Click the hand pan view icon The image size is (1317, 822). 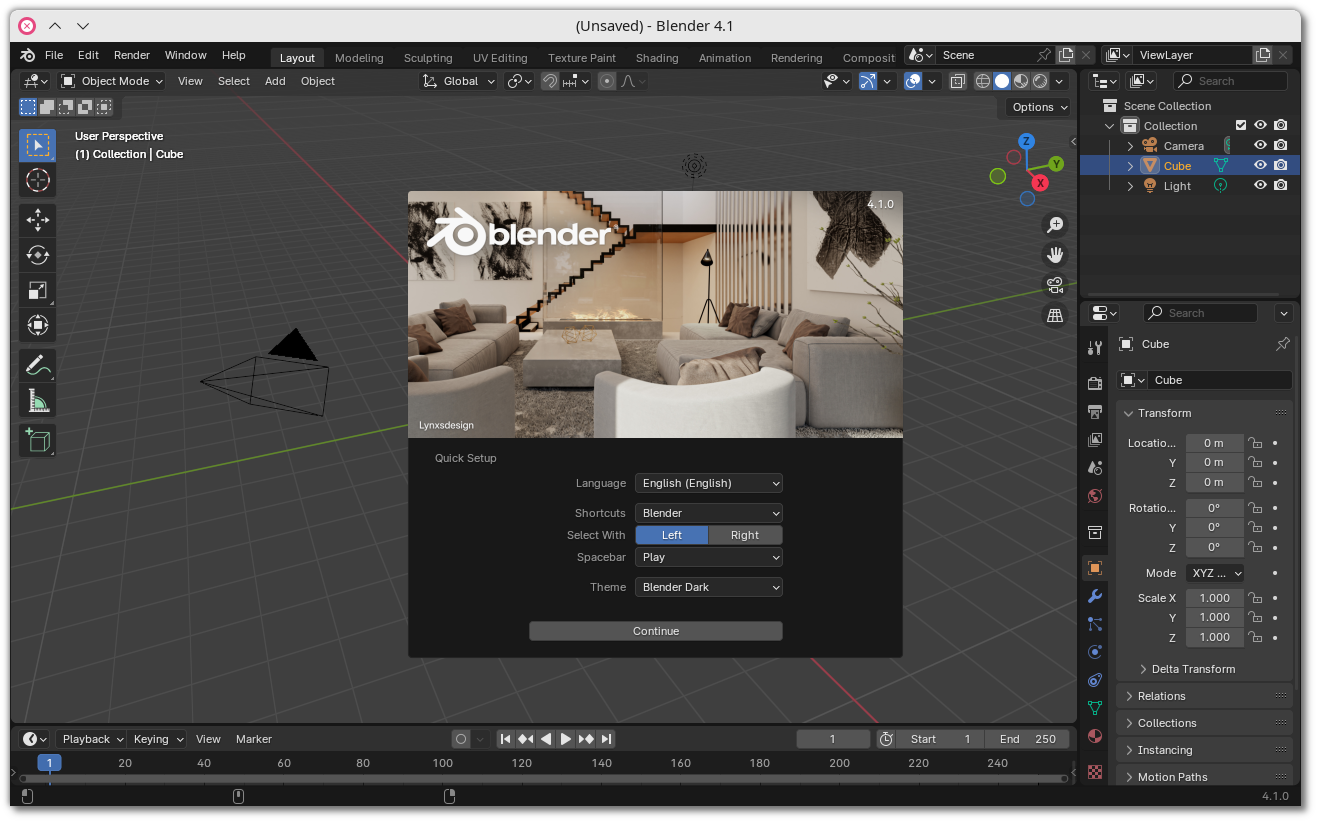click(x=1054, y=255)
